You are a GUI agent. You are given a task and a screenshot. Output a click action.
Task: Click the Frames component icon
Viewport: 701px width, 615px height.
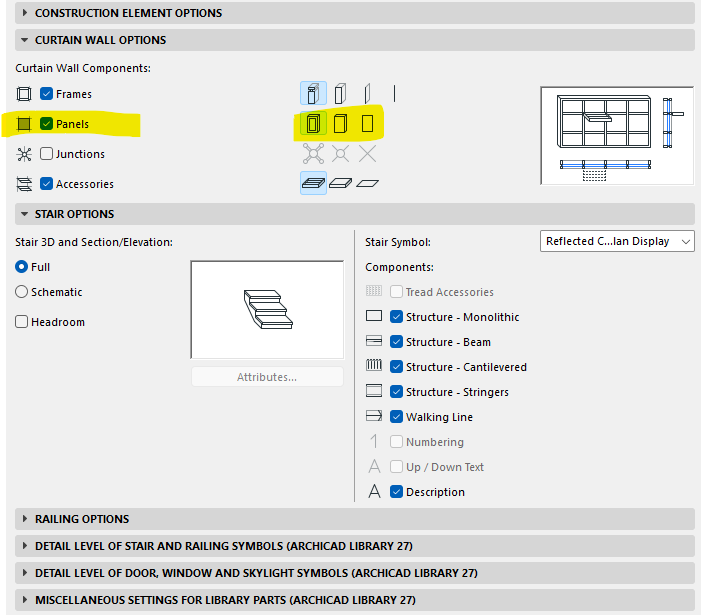click(24, 94)
